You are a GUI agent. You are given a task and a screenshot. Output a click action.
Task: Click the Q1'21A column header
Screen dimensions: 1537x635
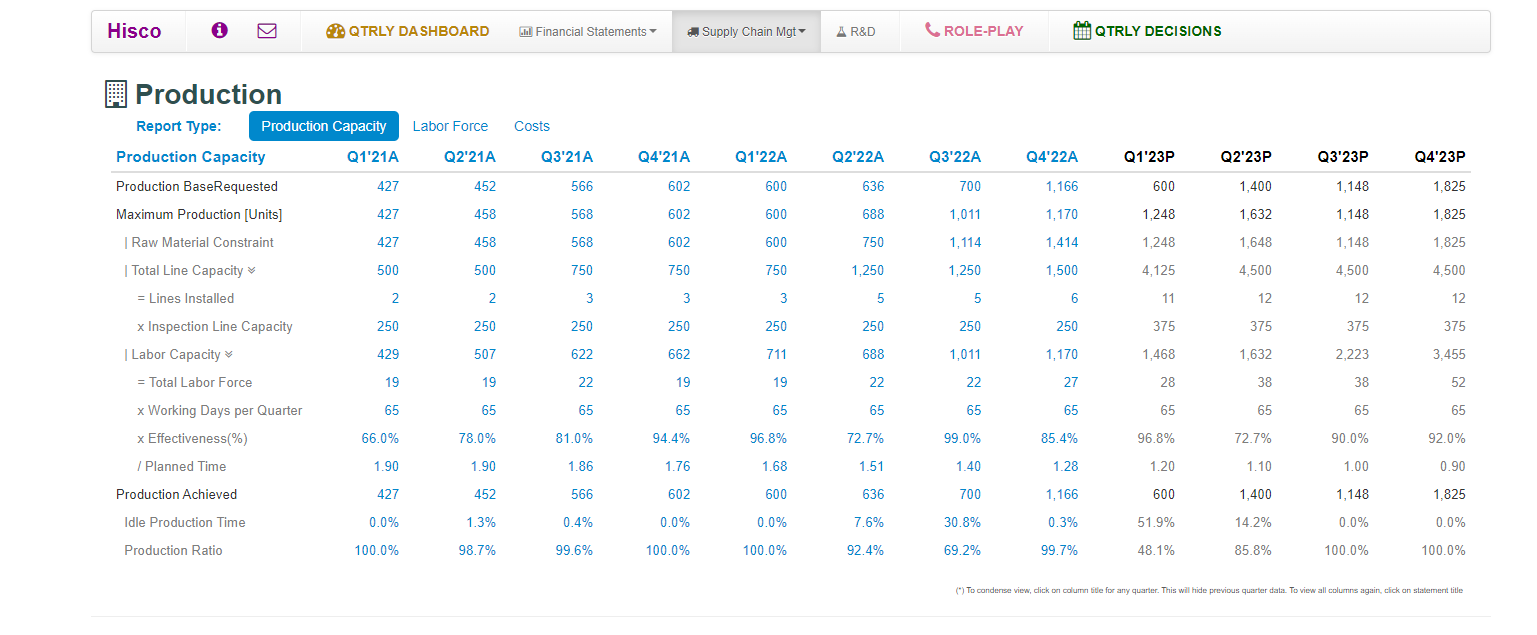click(373, 157)
